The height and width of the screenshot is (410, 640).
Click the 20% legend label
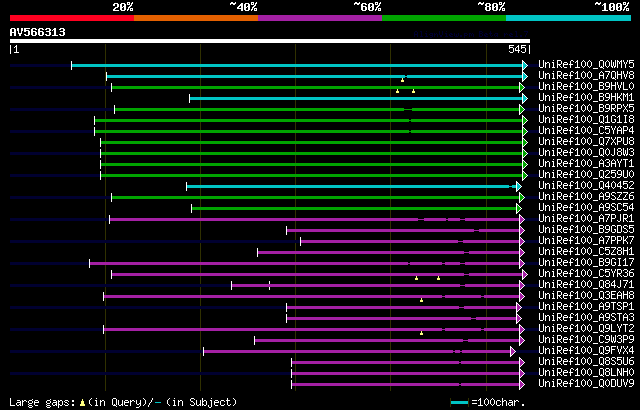pyautogui.click(x=123, y=7)
